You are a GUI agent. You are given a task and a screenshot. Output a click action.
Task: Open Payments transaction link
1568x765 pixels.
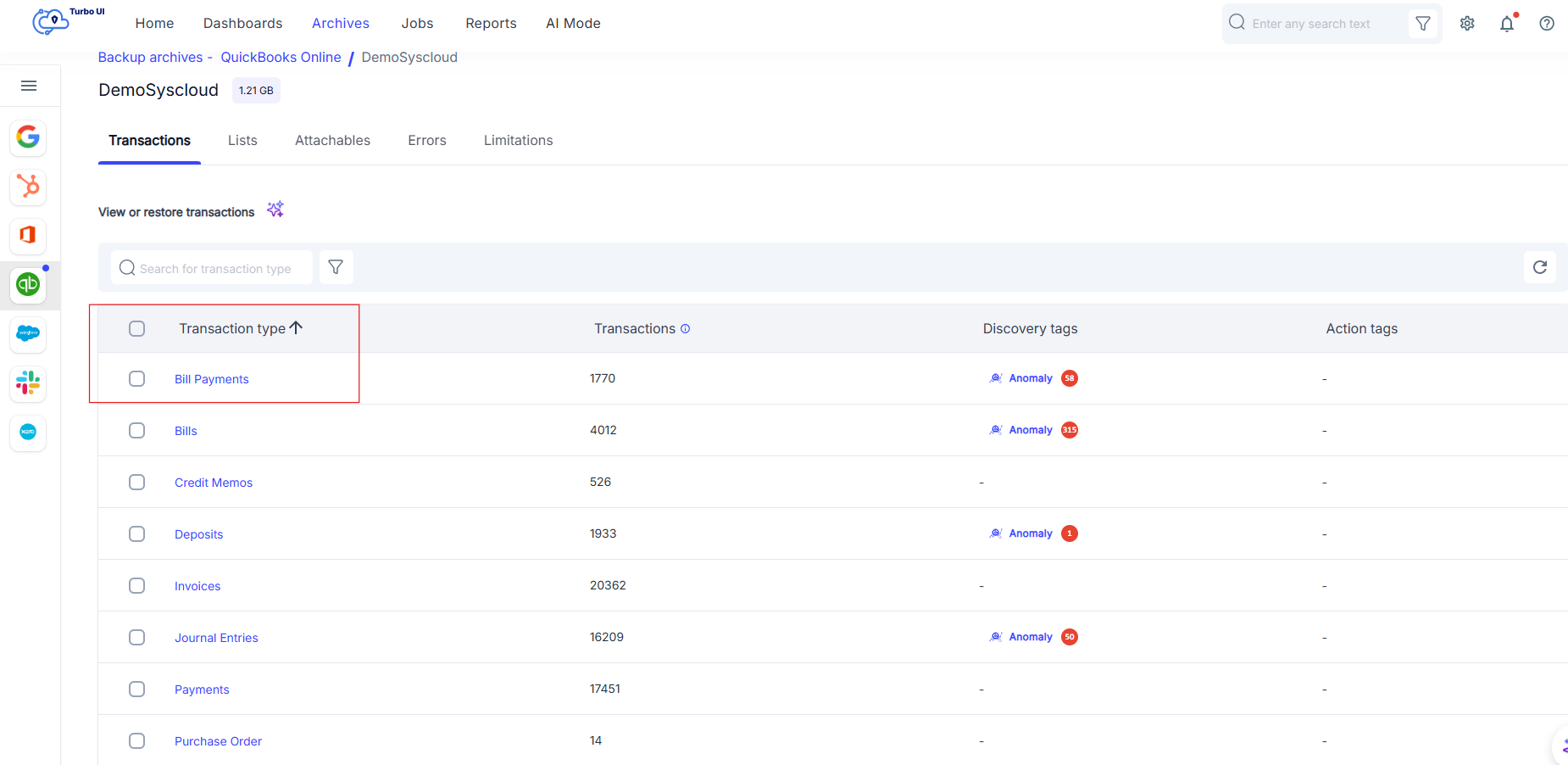[x=202, y=690]
